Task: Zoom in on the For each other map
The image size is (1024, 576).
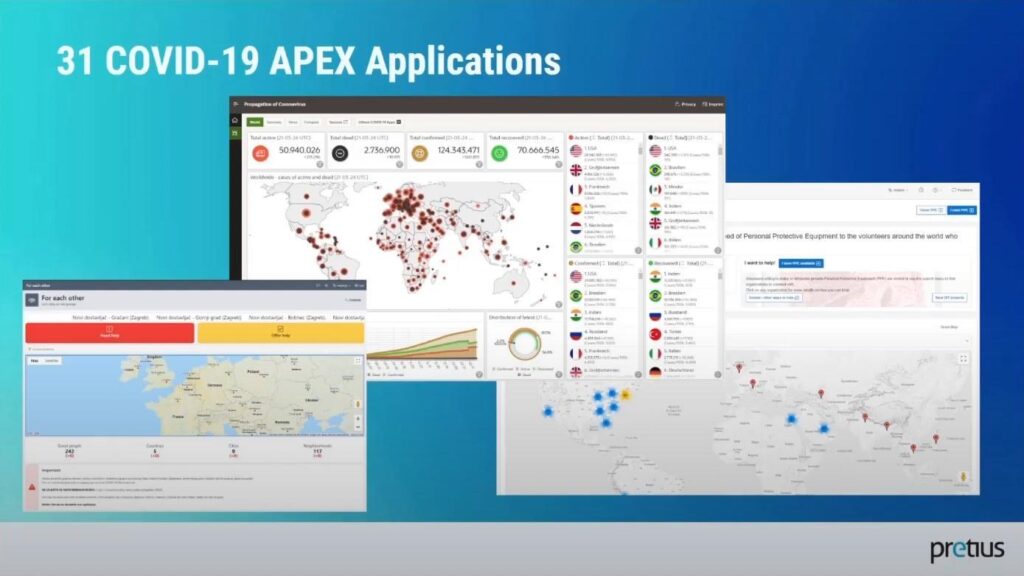Action: (358, 419)
